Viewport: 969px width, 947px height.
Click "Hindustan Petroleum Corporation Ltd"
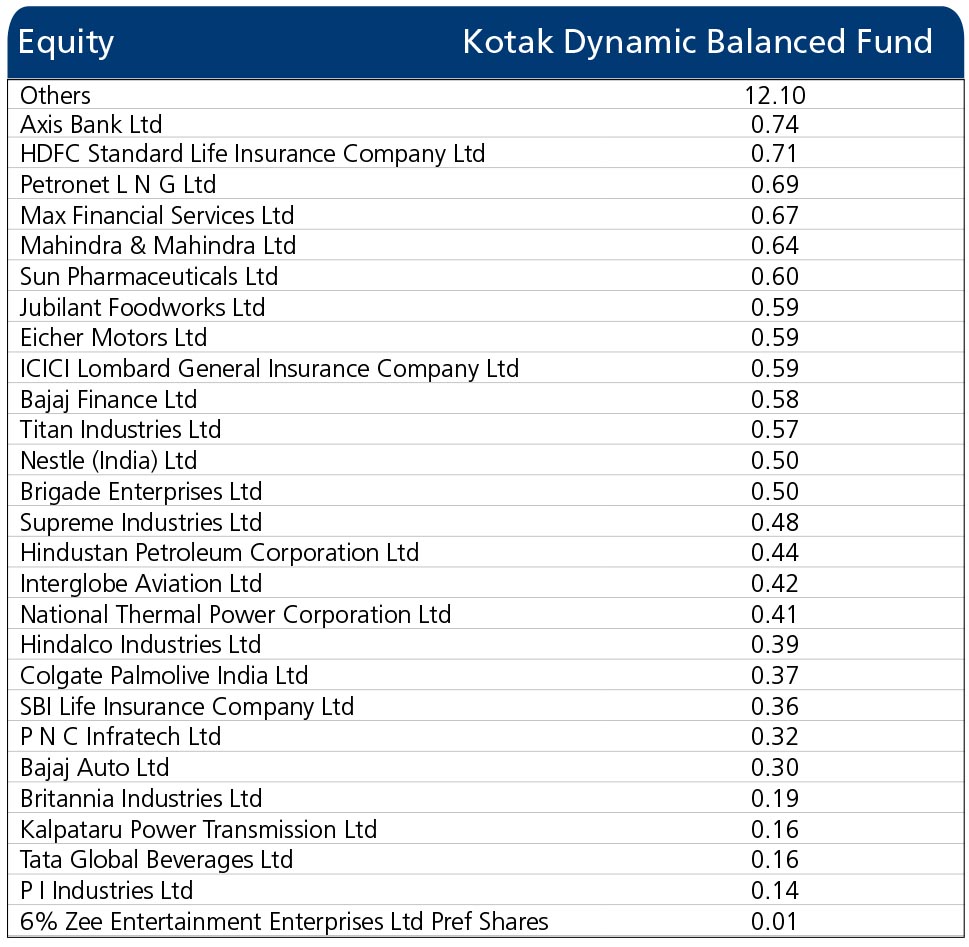coord(219,553)
